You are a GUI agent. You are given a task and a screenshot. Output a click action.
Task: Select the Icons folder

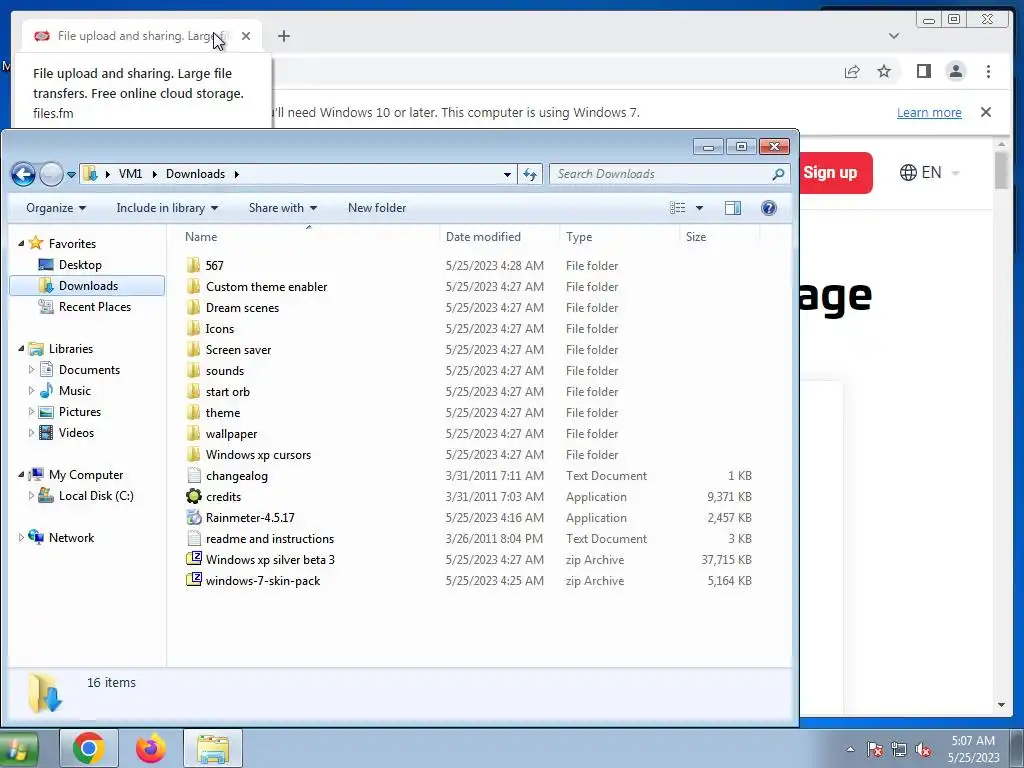click(219, 328)
